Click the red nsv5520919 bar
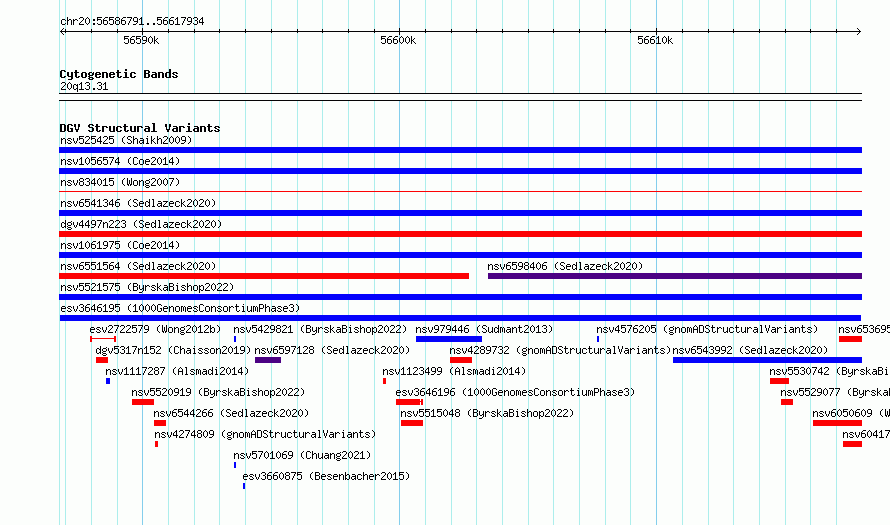The width and height of the screenshot is (890, 525). coord(143,402)
